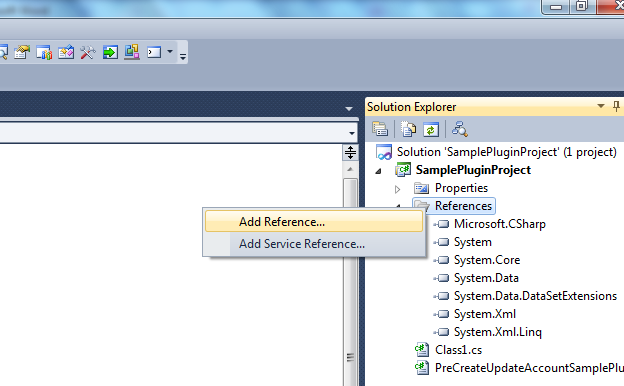Toggle auto hide pin on Solution Explorer
624x386 pixels.
click(616, 106)
